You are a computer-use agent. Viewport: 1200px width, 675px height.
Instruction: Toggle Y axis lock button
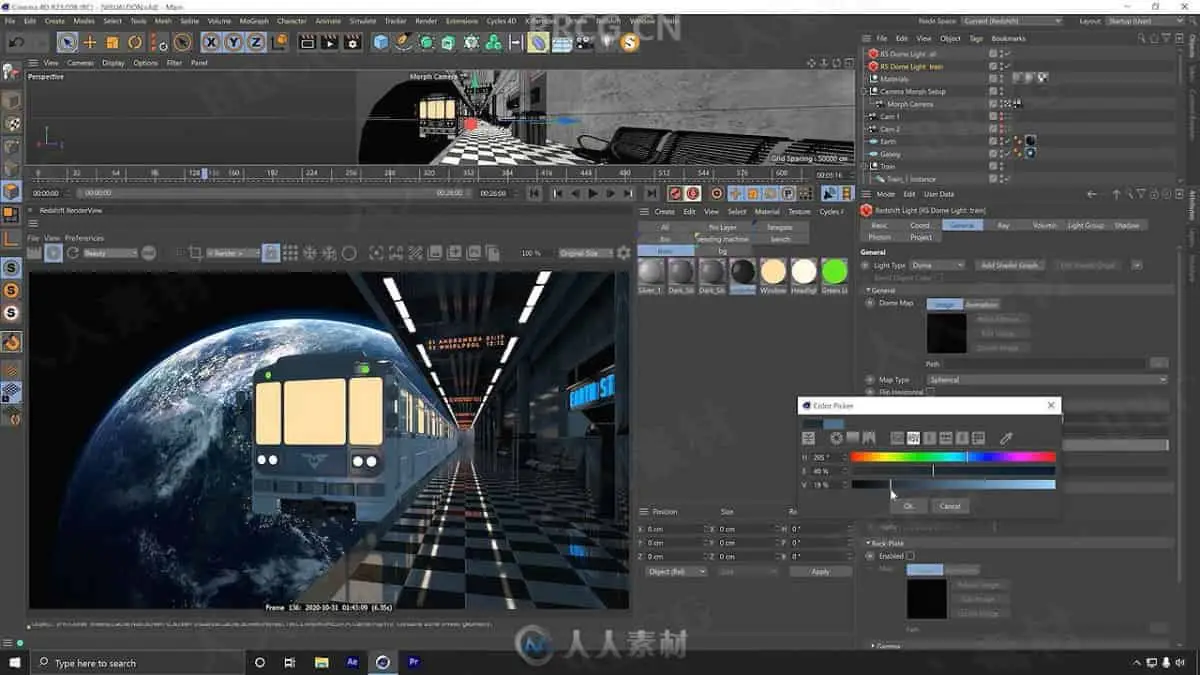point(233,42)
